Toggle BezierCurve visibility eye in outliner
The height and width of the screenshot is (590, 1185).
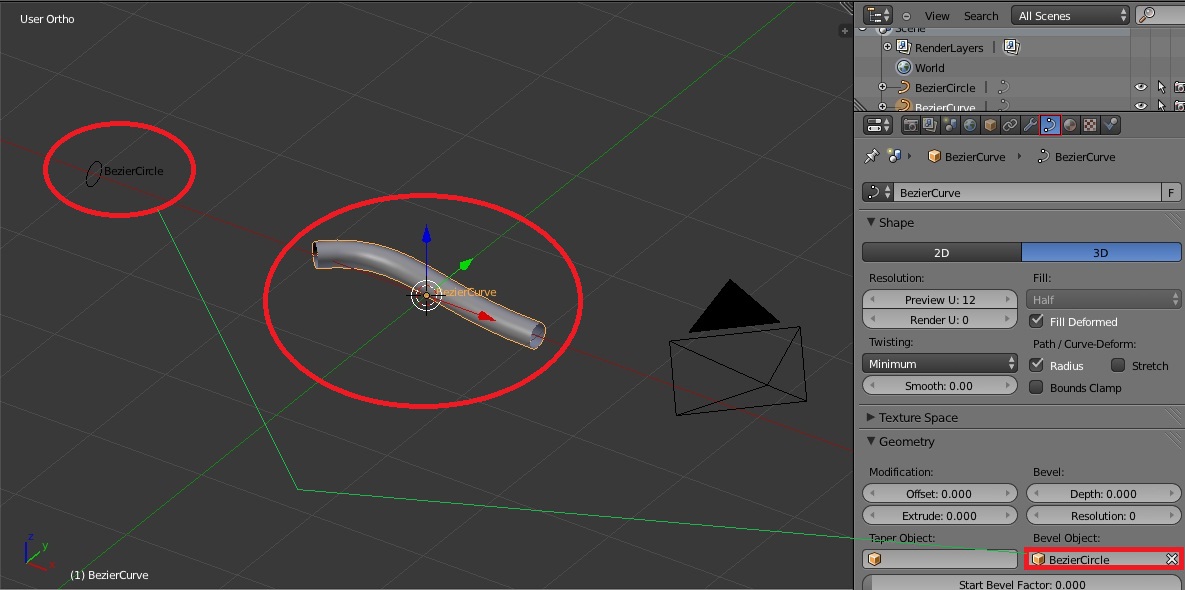(x=1141, y=107)
